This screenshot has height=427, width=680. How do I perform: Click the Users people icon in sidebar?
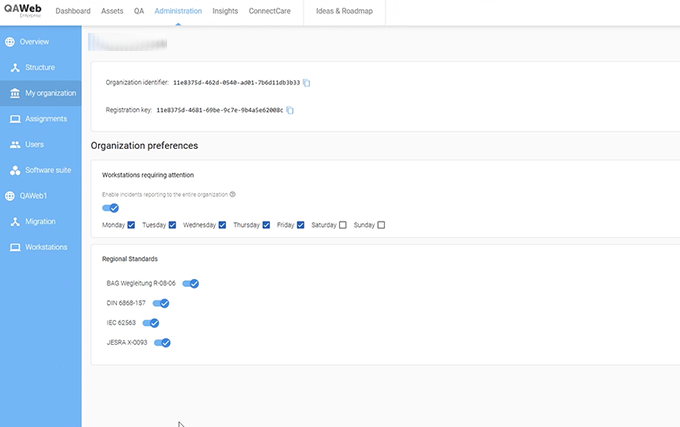(15, 144)
